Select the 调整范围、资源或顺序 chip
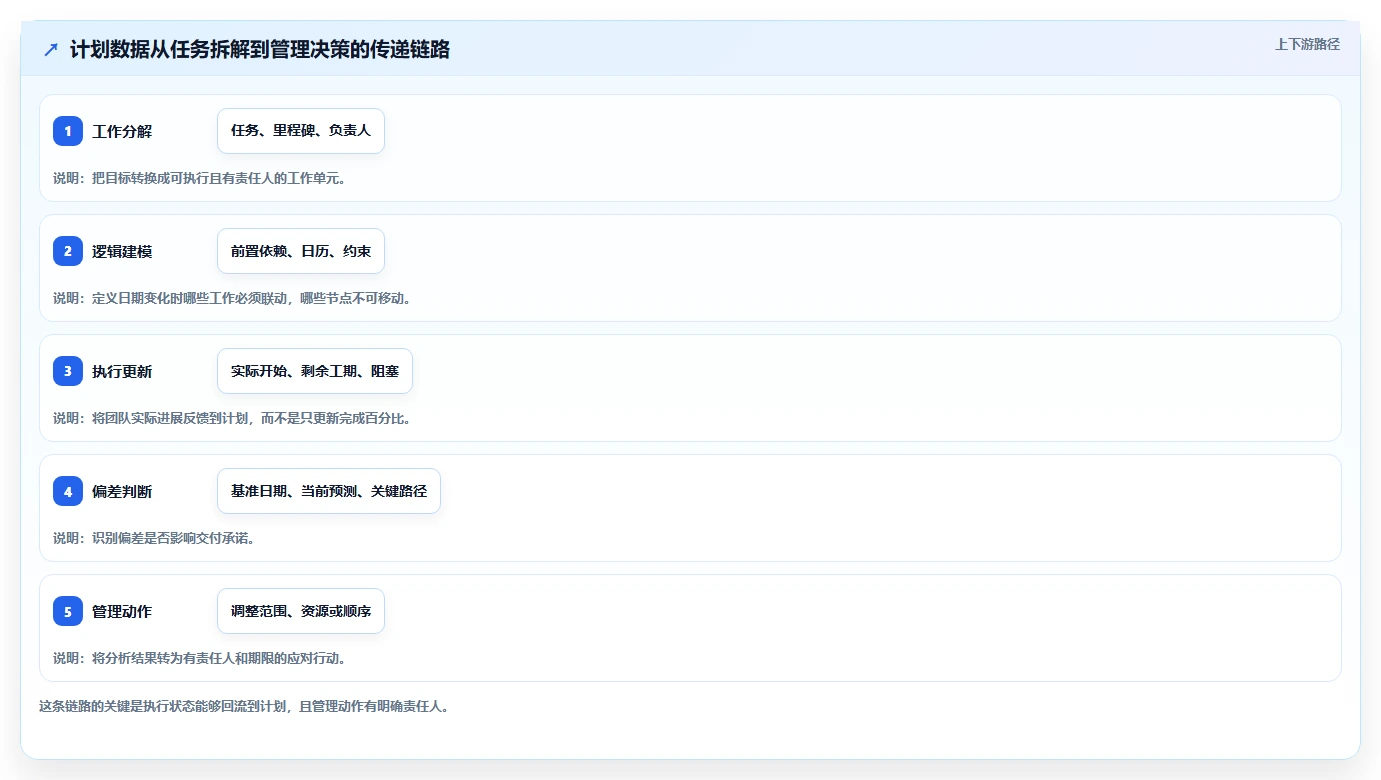 301,611
